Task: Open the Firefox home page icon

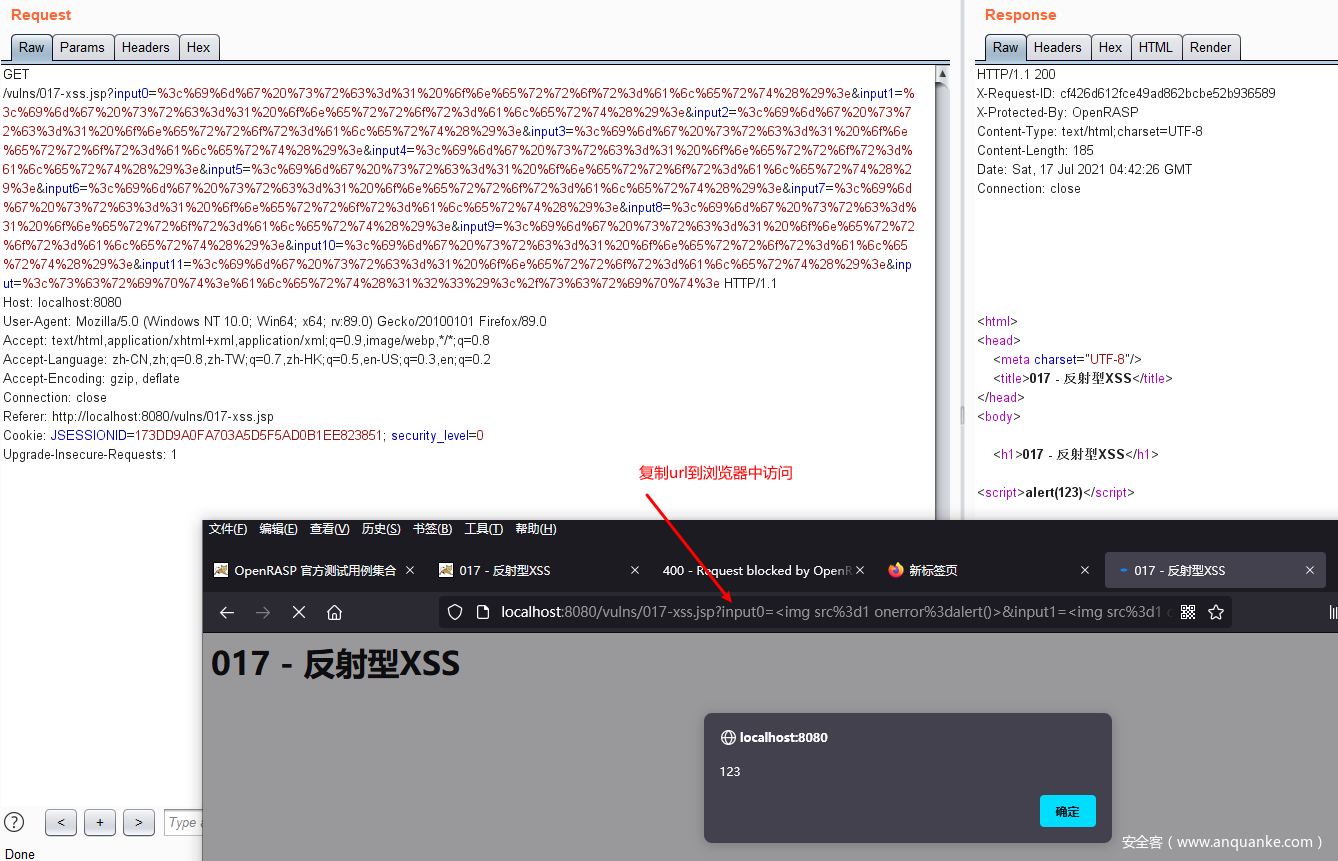Action: [x=335, y=612]
